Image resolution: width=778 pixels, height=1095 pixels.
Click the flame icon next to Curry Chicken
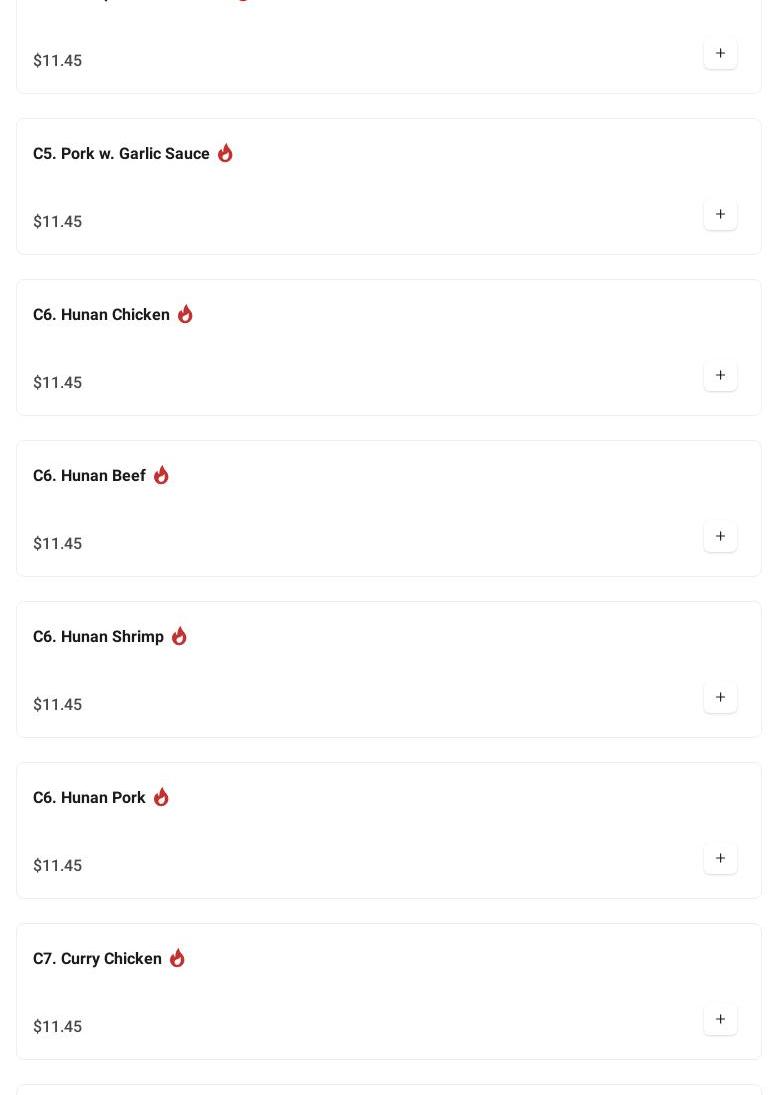click(177, 958)
